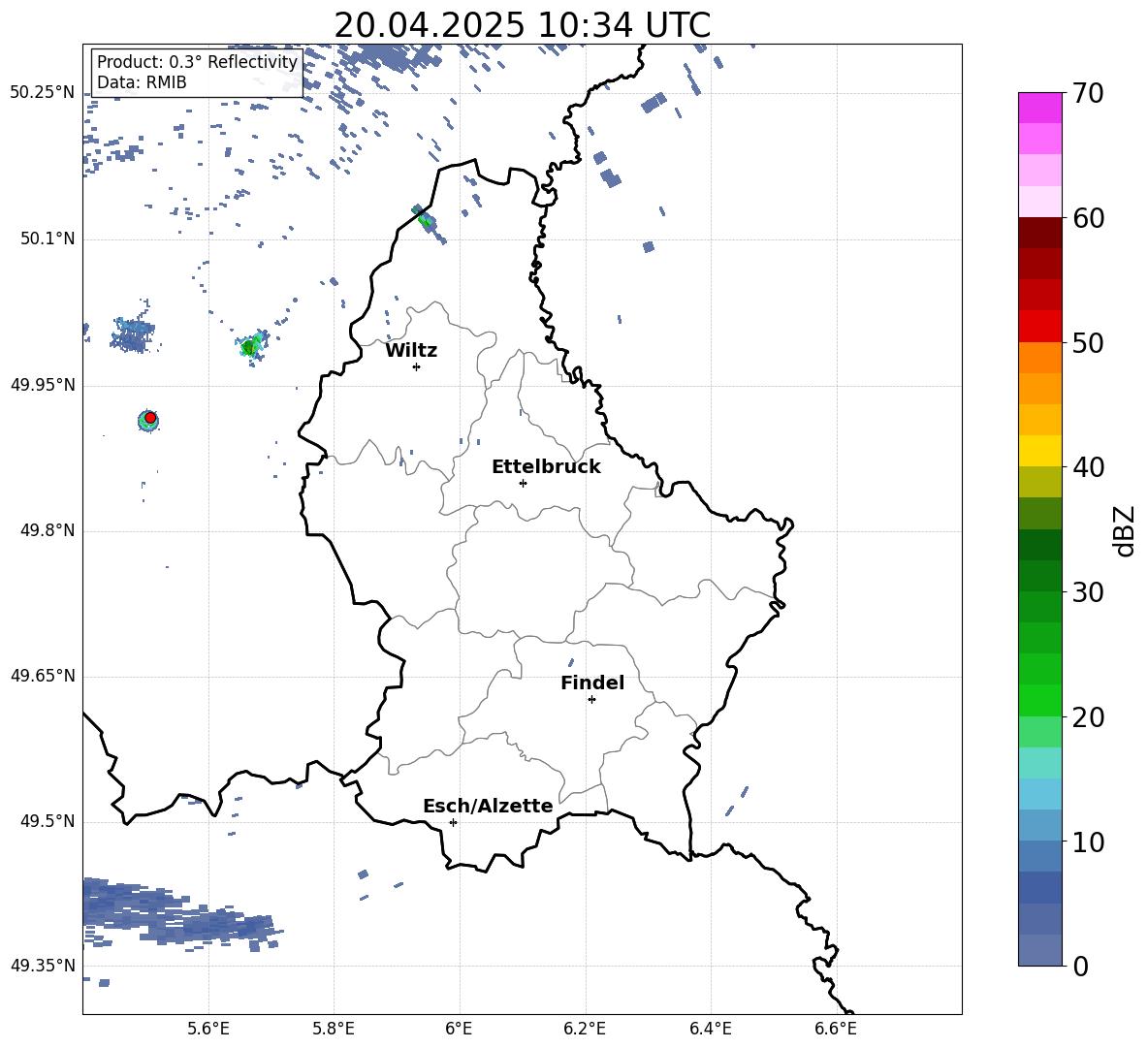Click the green echo on Luxembourg's northern border

[426, 219]
